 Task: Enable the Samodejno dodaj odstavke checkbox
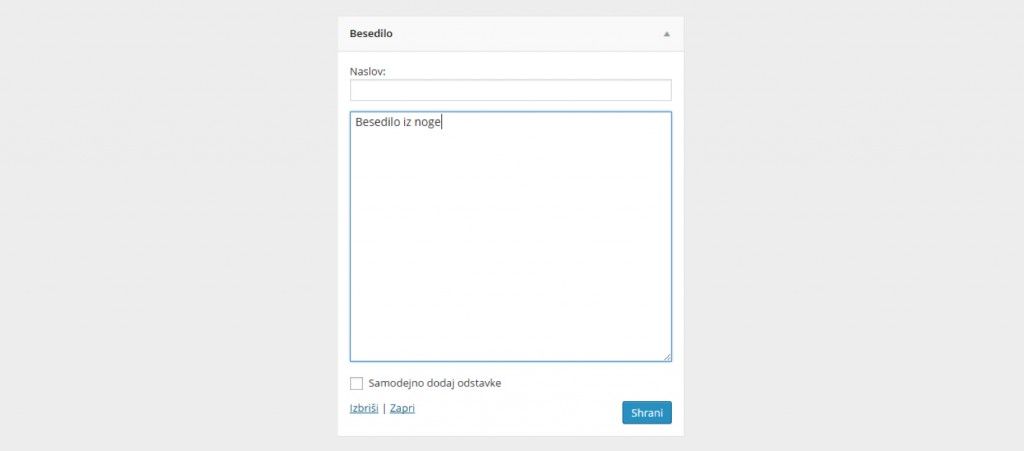pos(357,383)
